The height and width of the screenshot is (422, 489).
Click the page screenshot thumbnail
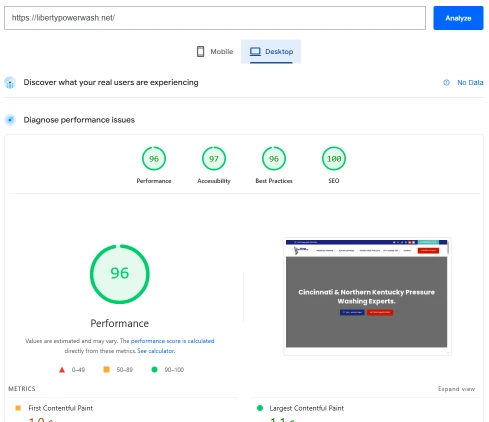367,297
